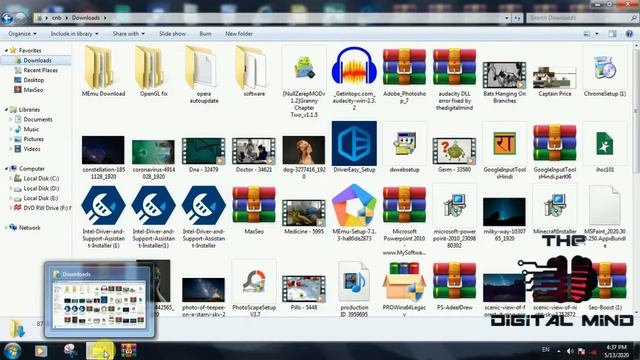Select audacity DLL error fixed archive
Image resolution: width=640 pixels, height=360 pixels.
[x=454, y=78]
